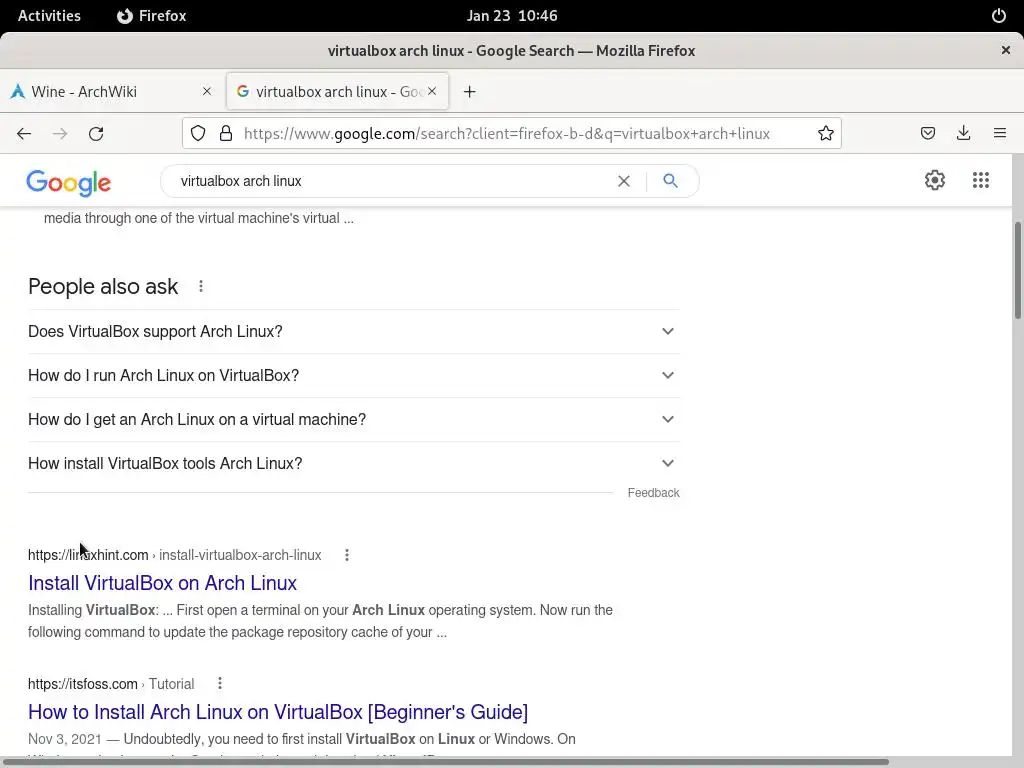Open 'Install VirtualBox on Arch Linux' result
Image resolution: width=1024 pixels, height=768 pixels.
(x=163, y=583)
